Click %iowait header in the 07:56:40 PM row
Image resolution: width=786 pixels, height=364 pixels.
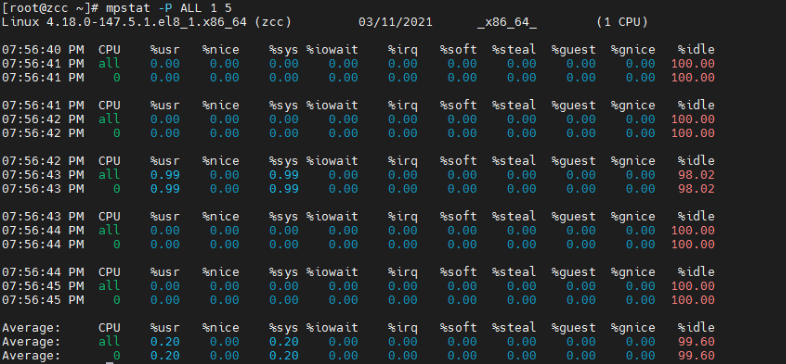click(x=332, y=50)
